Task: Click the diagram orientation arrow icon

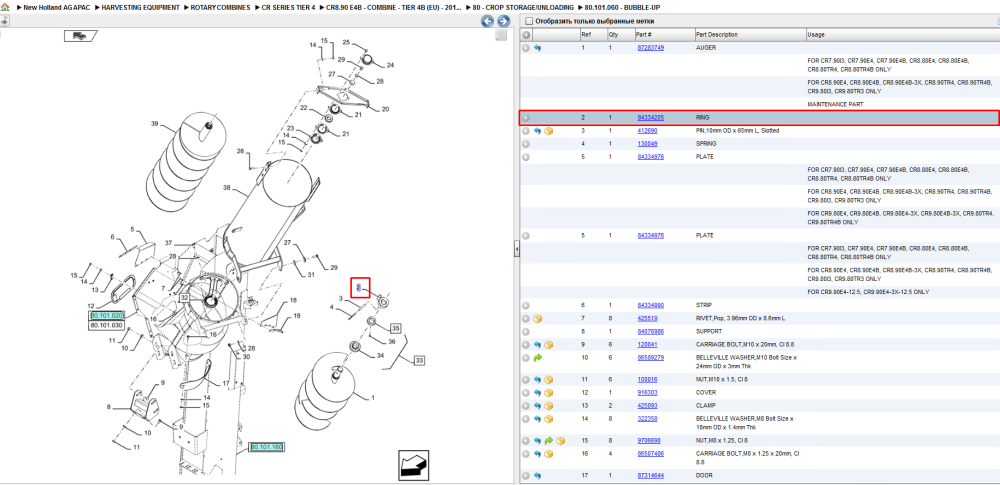Action: coord(414,465)
